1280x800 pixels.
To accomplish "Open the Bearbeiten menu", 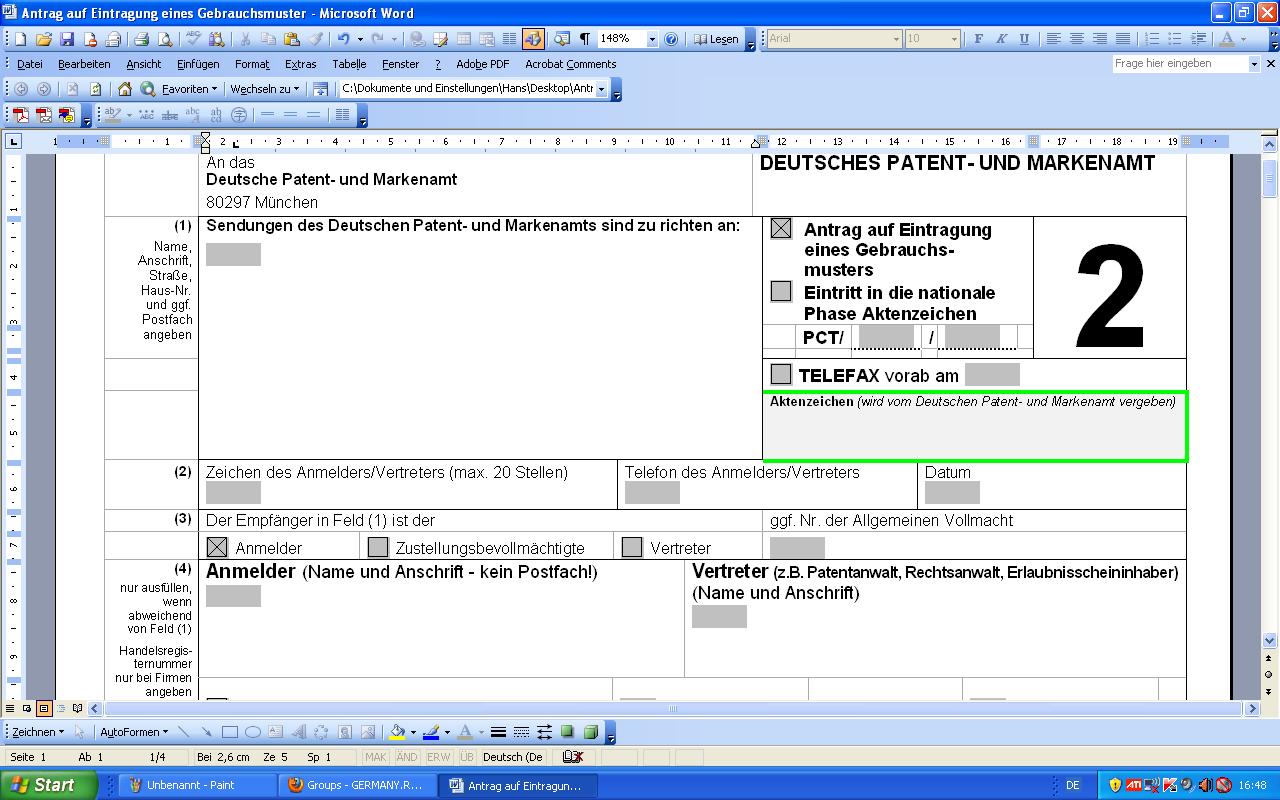I will click(84, 64).
